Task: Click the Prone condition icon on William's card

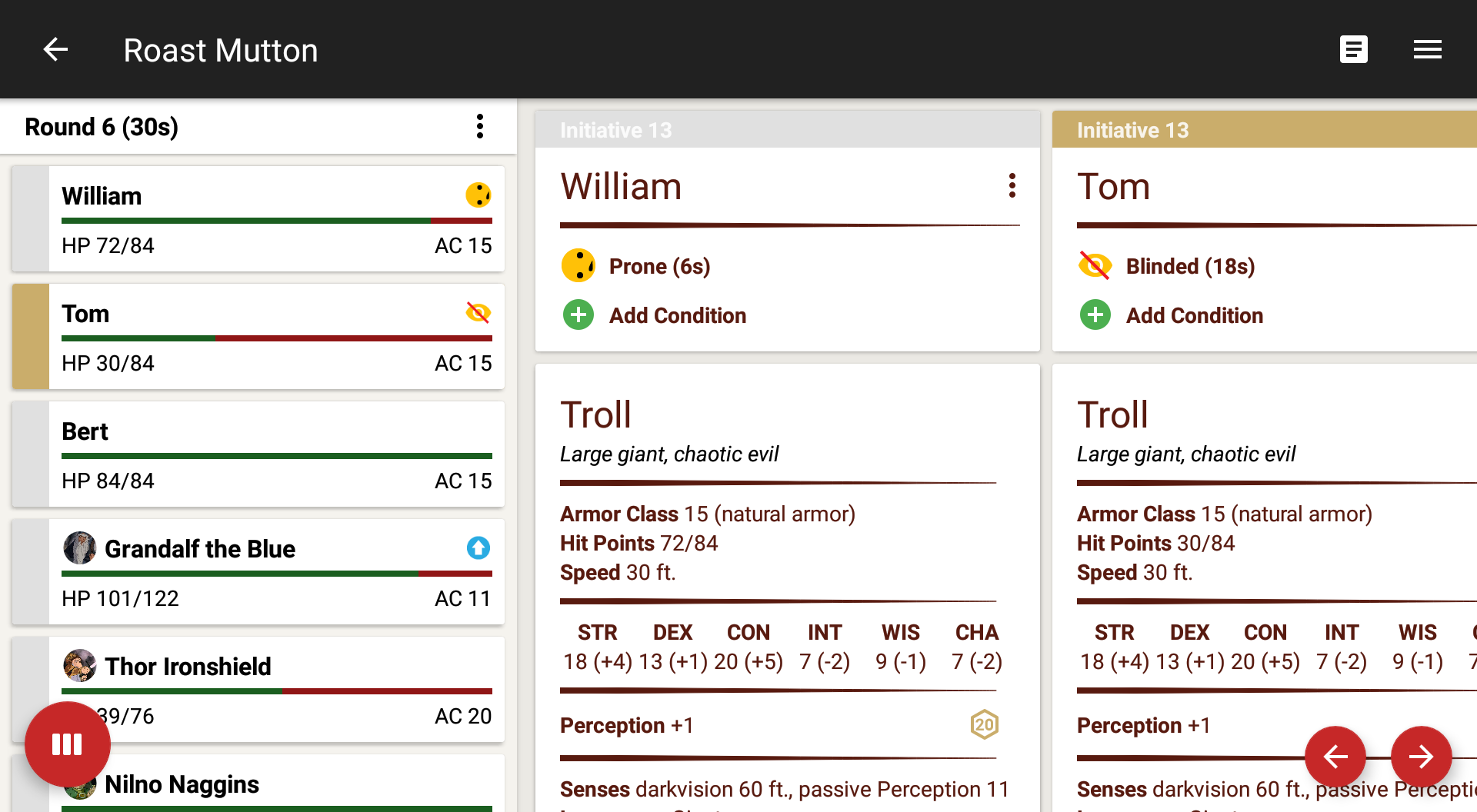Action: pos(578,266)
